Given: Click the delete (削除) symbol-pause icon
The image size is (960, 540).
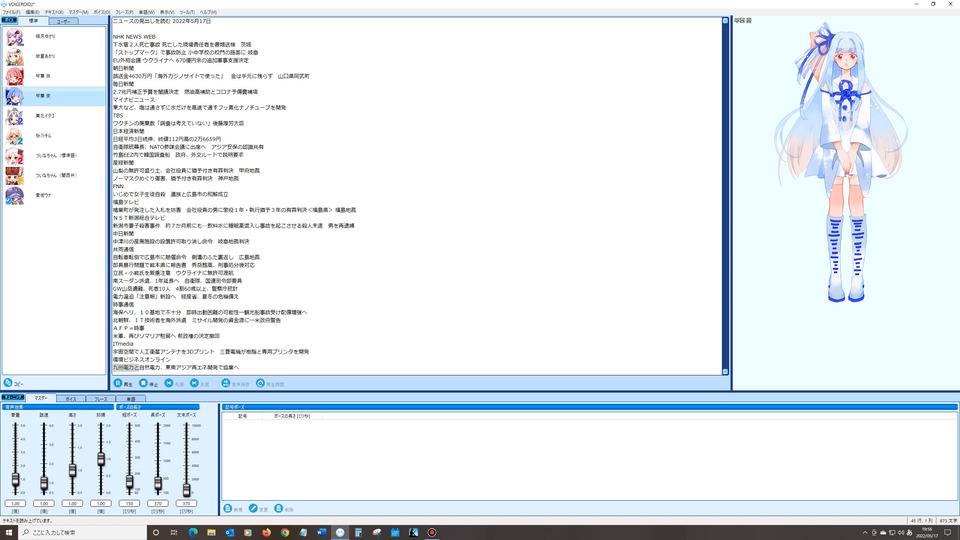Looking at the screenshot, I should click(279, 508).
